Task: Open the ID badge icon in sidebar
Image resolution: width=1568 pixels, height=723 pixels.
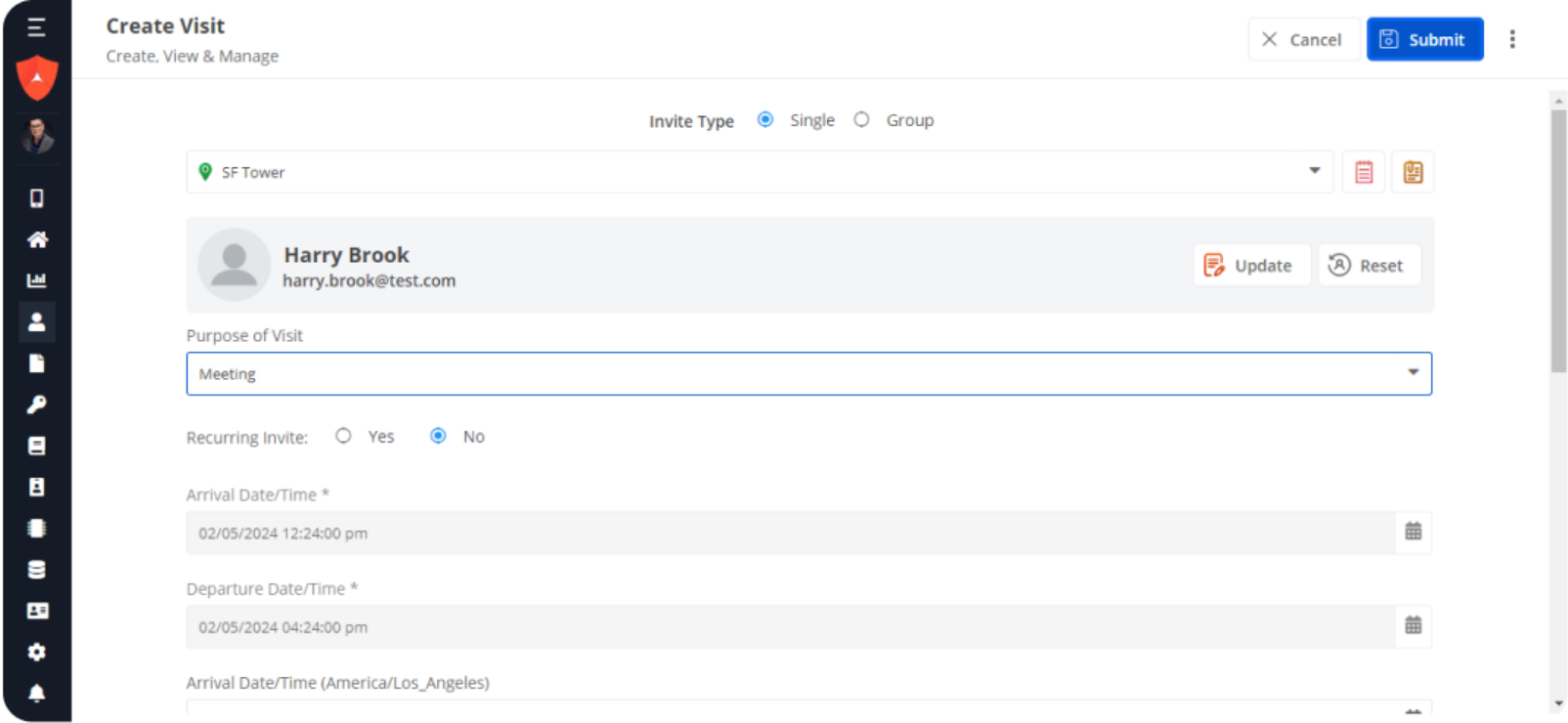Action: tap(37, 487)
